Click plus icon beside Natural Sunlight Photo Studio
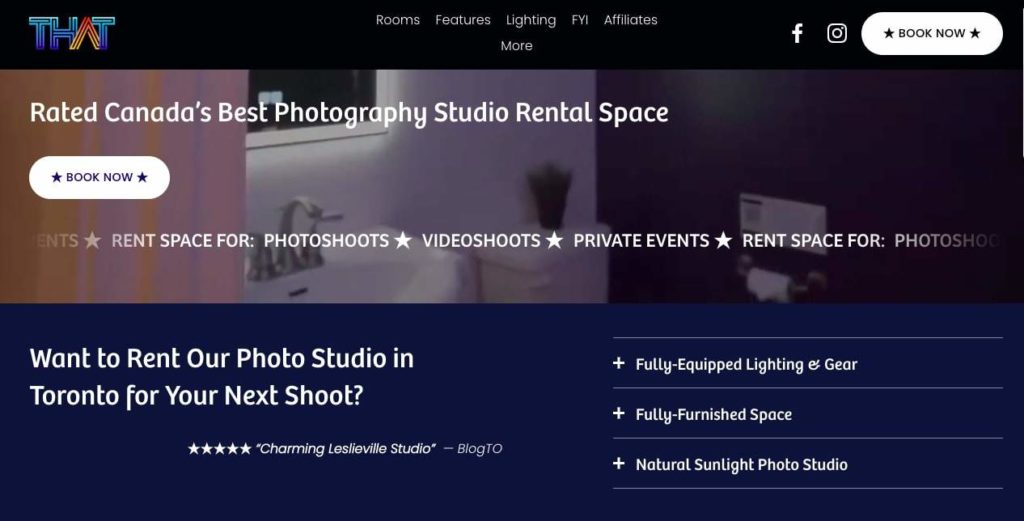This screenshot has height=521, width=1024. [x=618, y=464]
